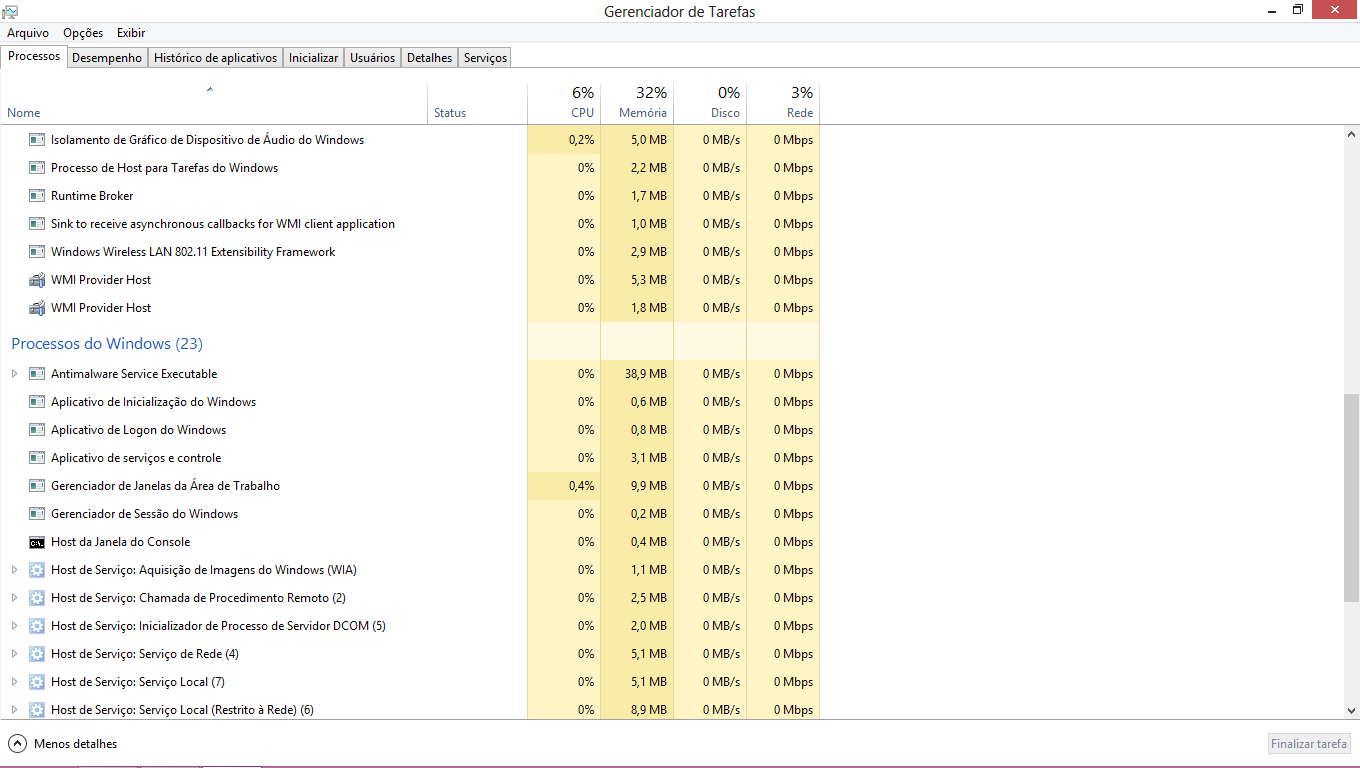The image size is (1360, 768).
Task: Click the scrollbar down arrow
Action: [x=1352, y=710]
